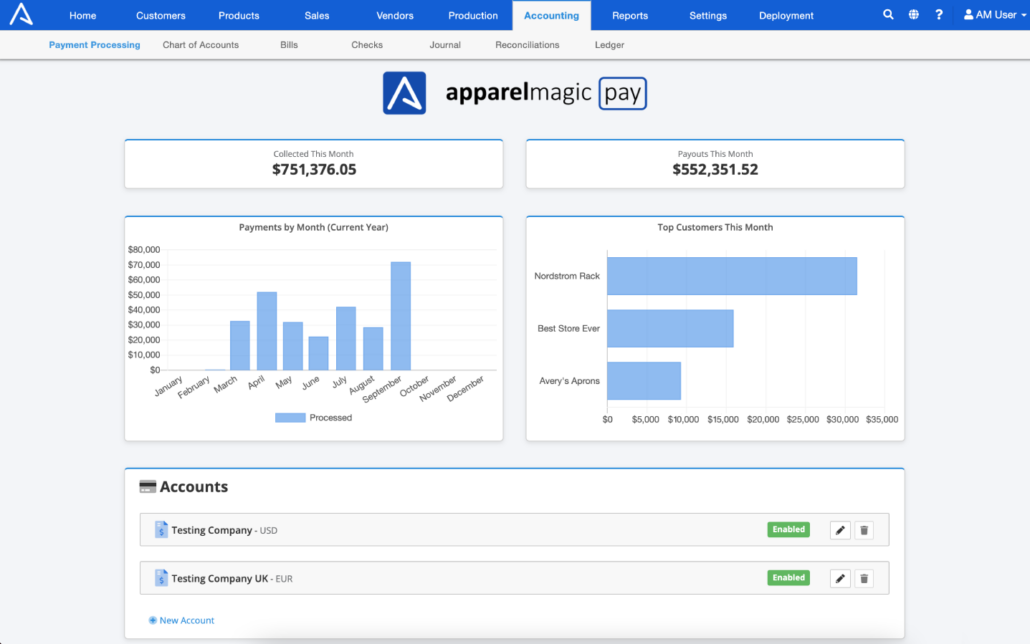Viewport: 1030px width, 644px height.
Task: Edit the Testing Company USD account
Action: pyautogui.click(x=840, y=530)
